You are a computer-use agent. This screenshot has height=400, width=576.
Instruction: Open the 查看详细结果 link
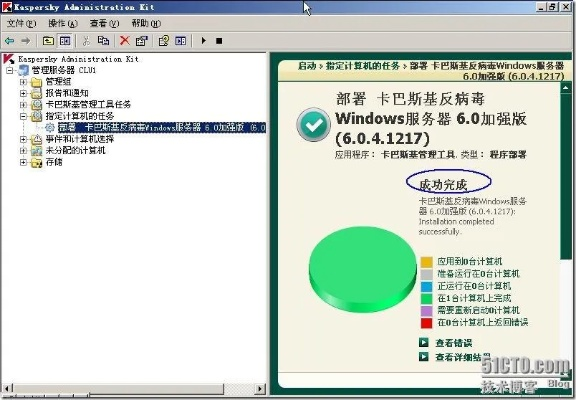pyautogui.click(x=463, y=357)
